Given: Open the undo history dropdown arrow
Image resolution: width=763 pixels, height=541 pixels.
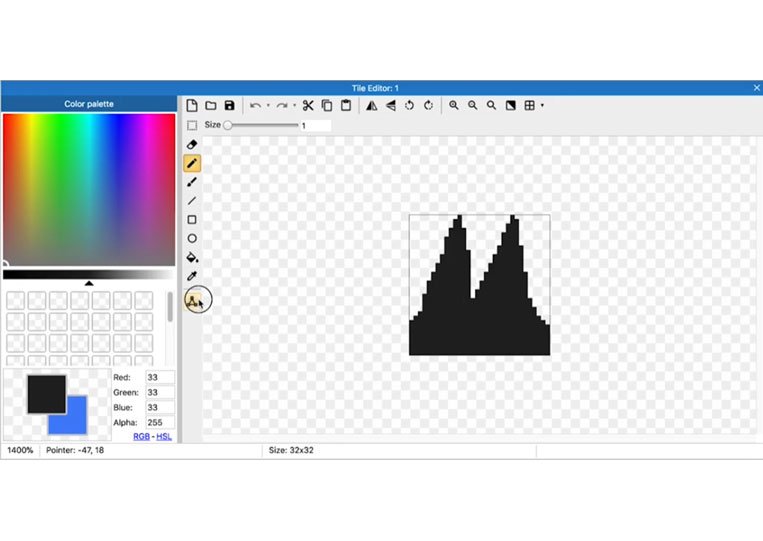Looking at the screenshot, I should coord(268,106).
